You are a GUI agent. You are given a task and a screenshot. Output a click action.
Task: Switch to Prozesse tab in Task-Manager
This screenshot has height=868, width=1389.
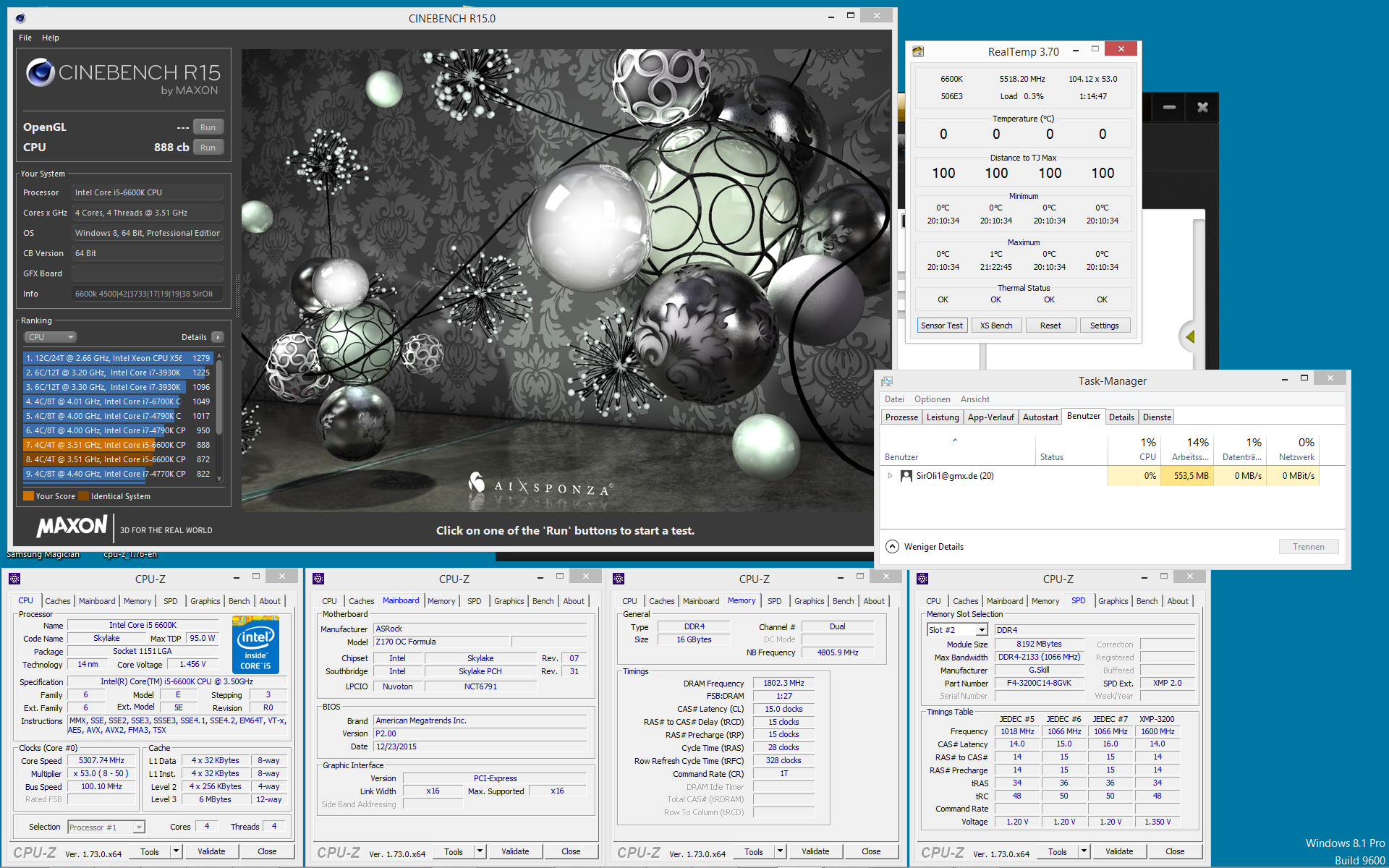coord(901,417)
